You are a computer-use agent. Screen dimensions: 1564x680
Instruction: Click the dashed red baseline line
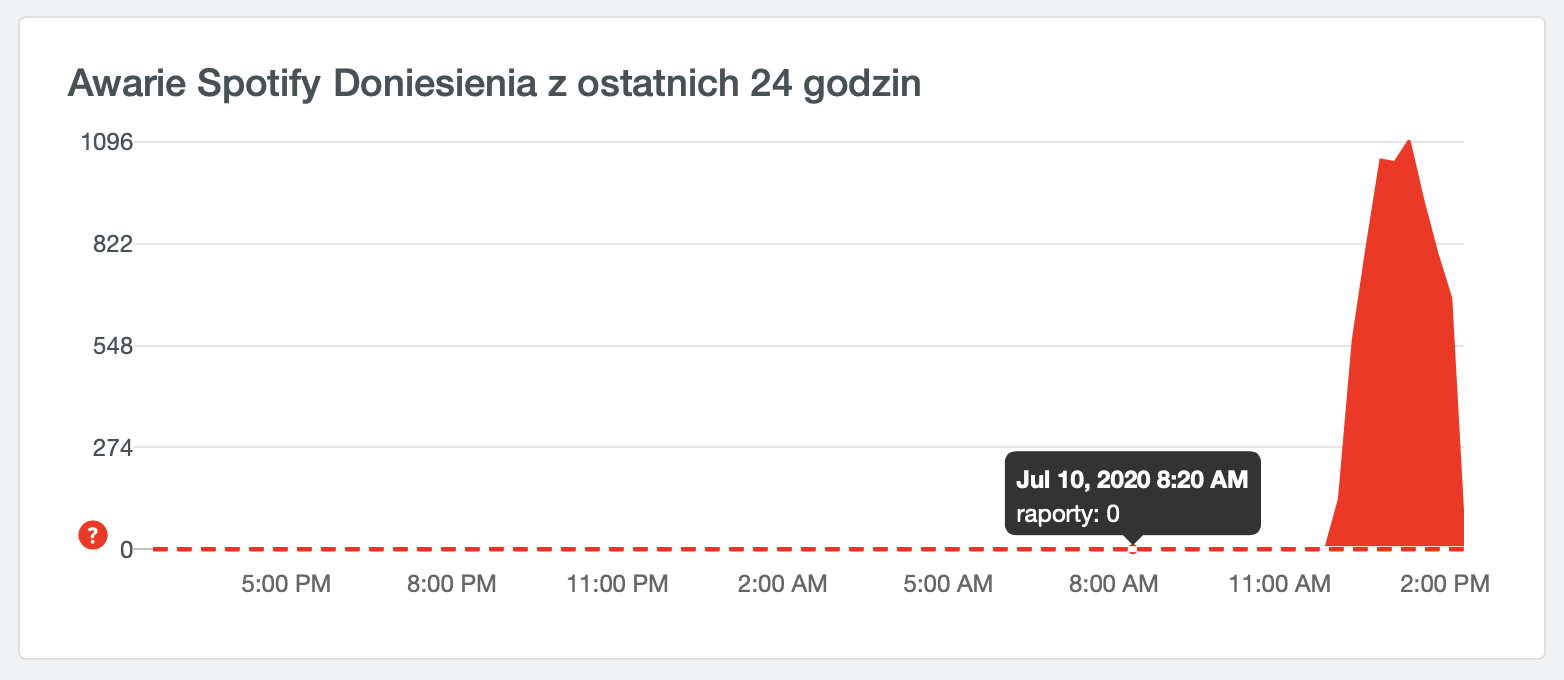808,548
